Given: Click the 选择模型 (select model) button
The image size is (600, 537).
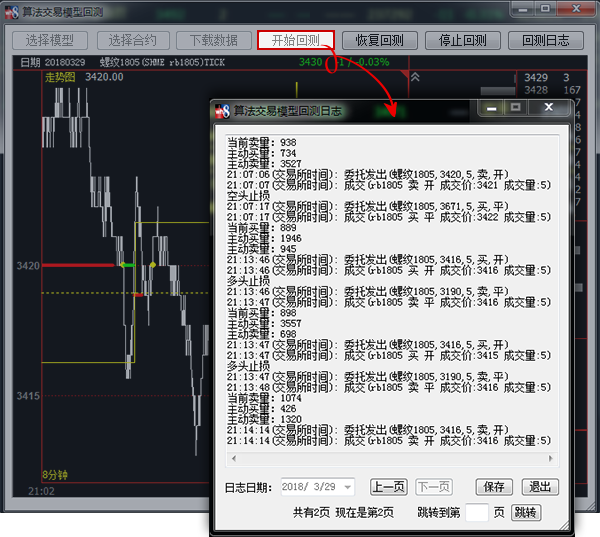Looking at the screenshot, I should pyautogui.click(x=50, y=40).
